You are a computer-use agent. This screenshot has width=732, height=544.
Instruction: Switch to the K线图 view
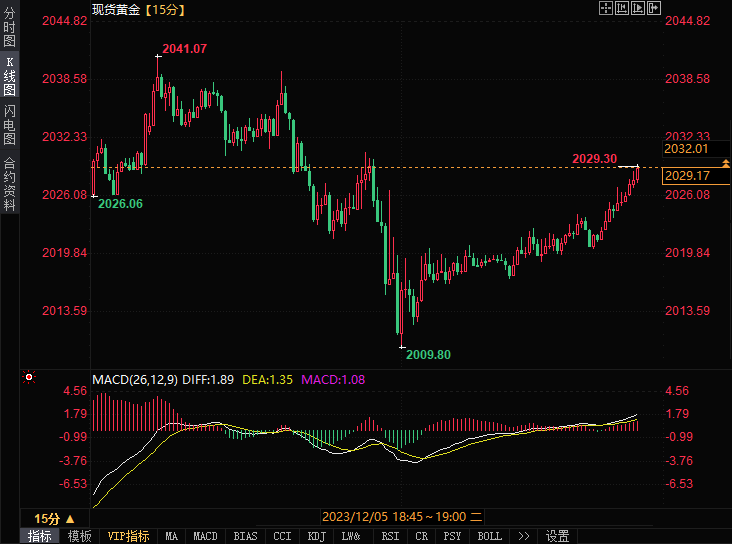[9, 76]
